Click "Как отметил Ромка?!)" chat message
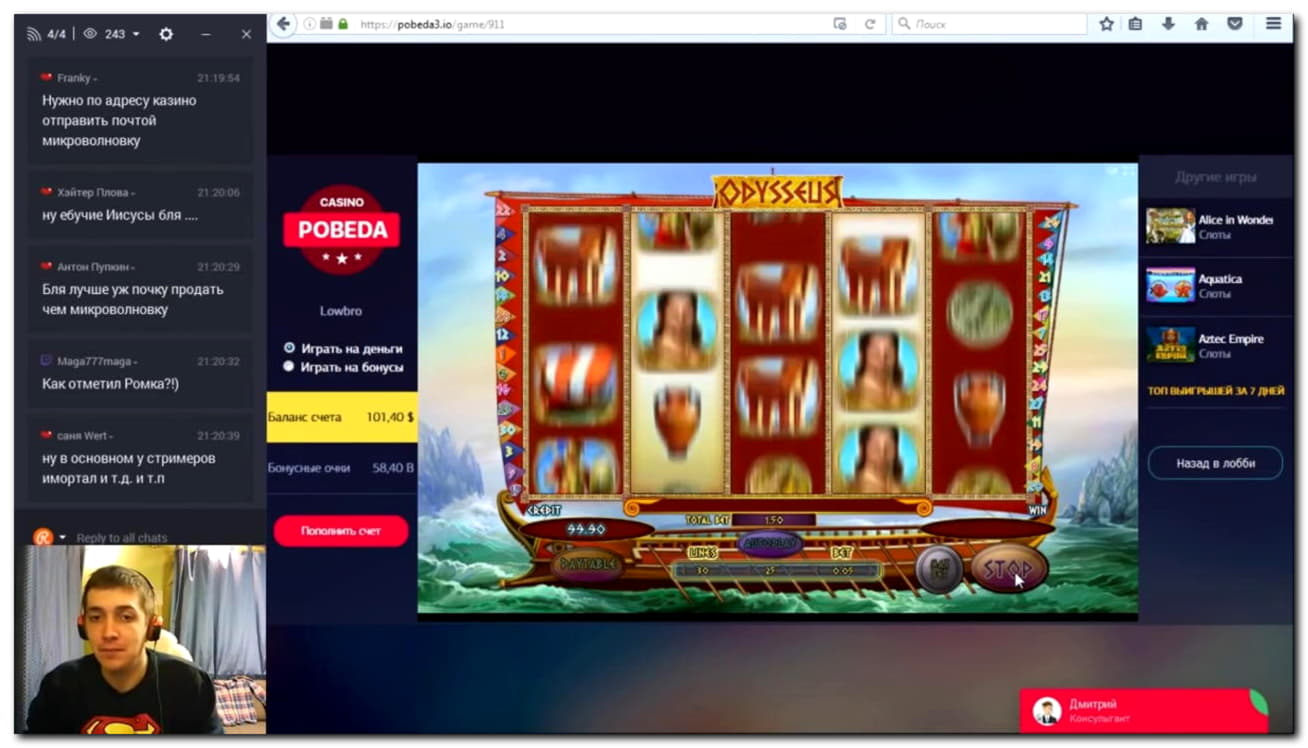Image resolution: width=1308 pixels, height=748 pixels. (x=110, y=384)
